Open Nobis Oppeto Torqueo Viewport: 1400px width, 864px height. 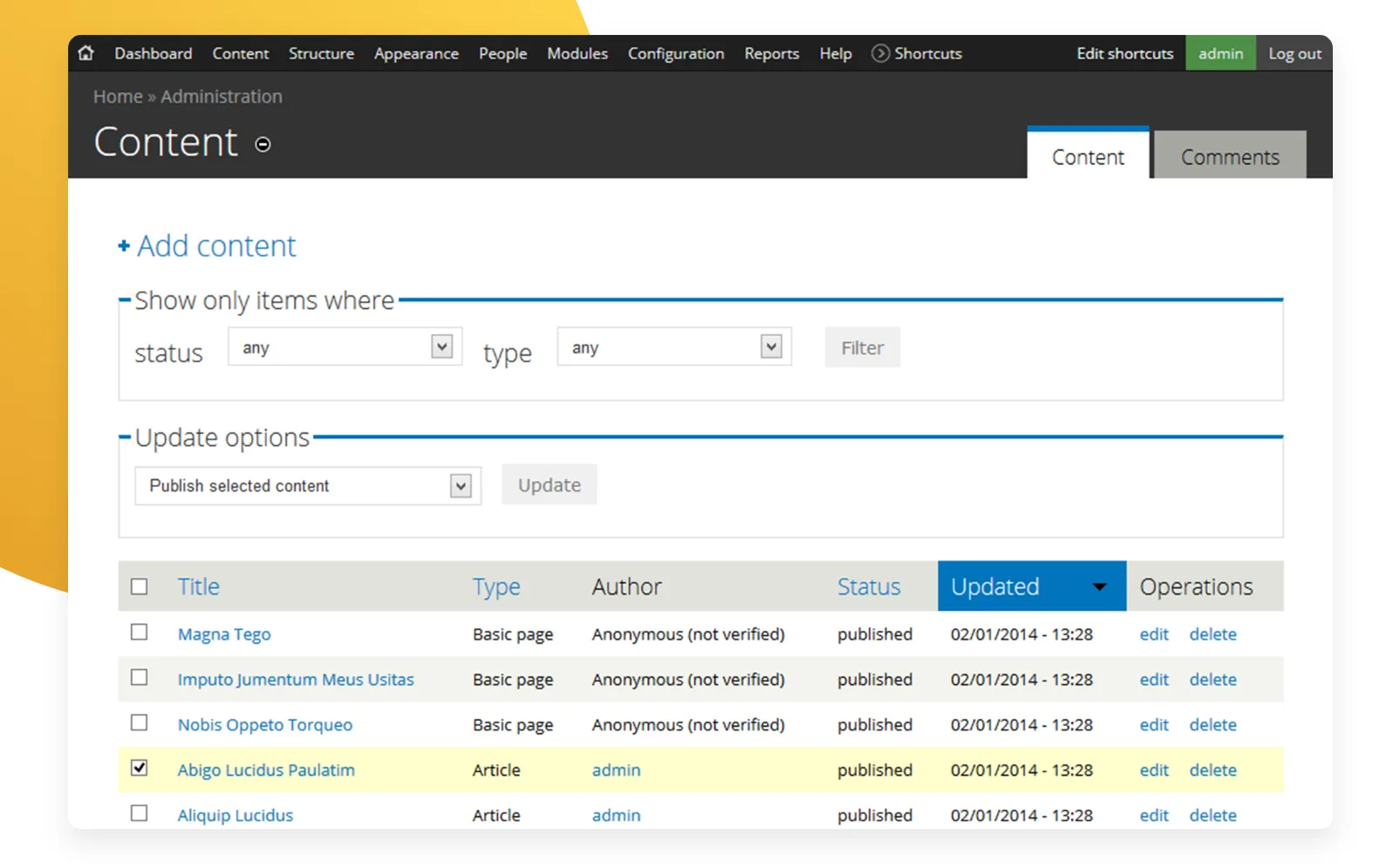265,725
